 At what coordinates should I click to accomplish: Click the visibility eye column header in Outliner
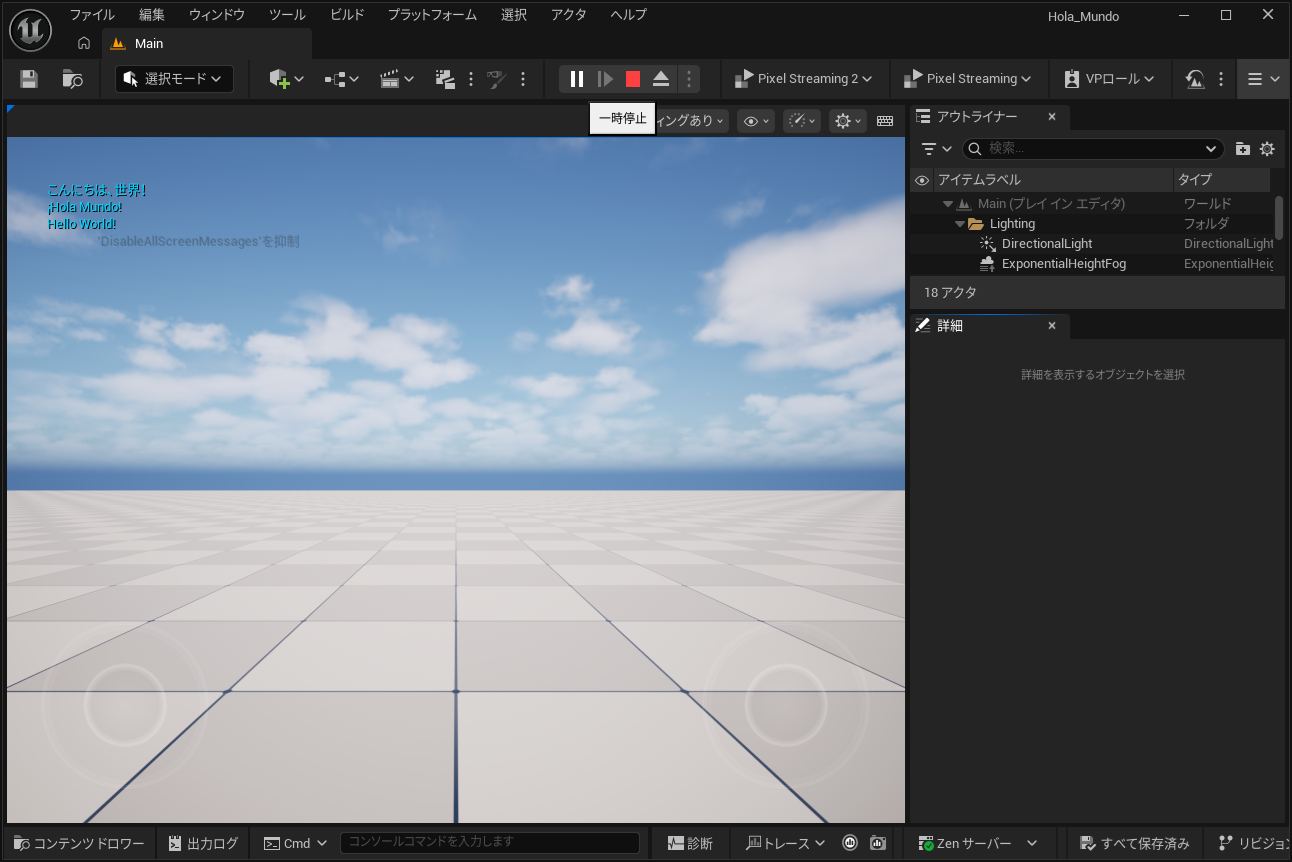922,180
